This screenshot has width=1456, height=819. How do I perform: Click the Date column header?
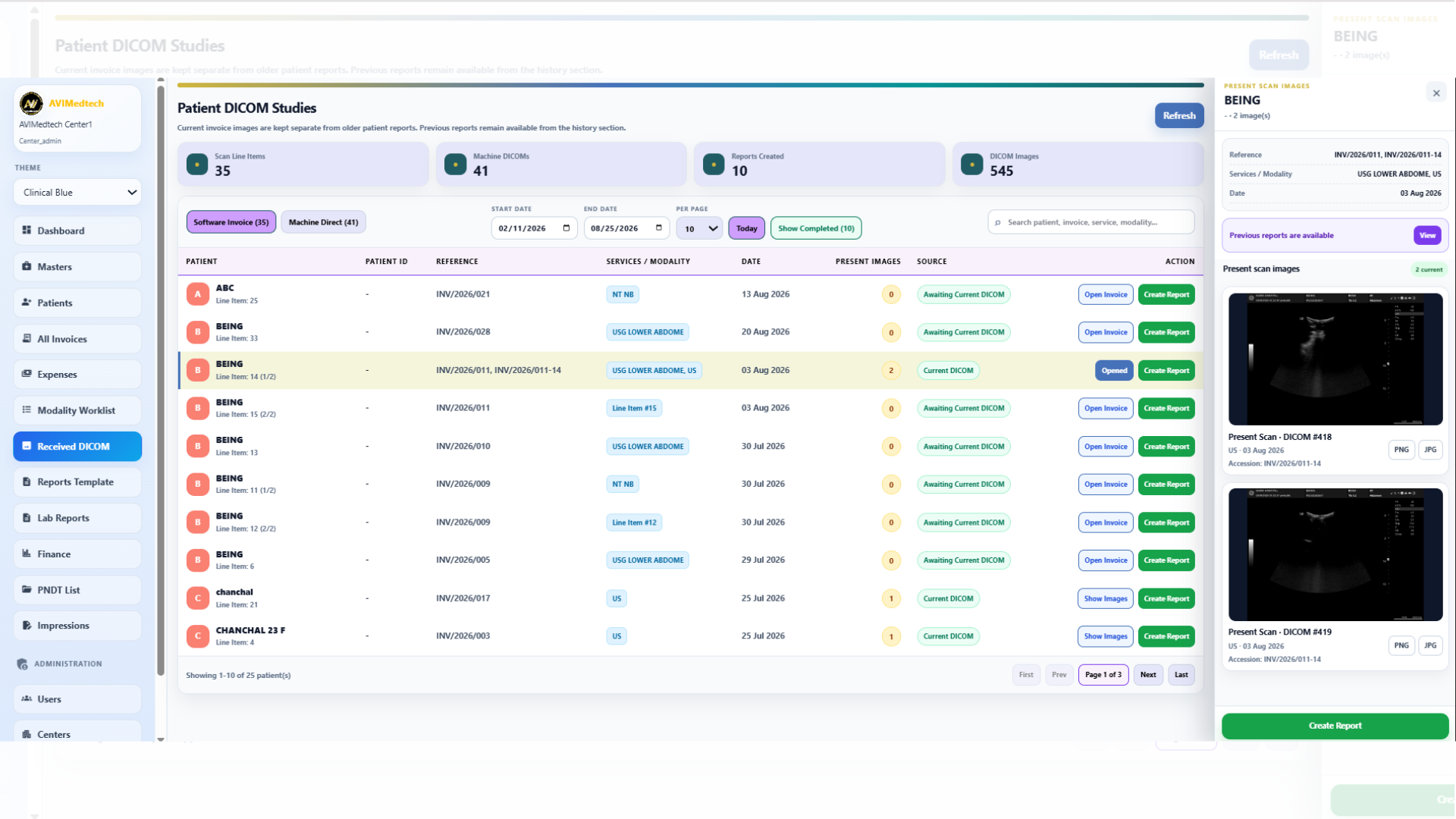click(751, 262)
